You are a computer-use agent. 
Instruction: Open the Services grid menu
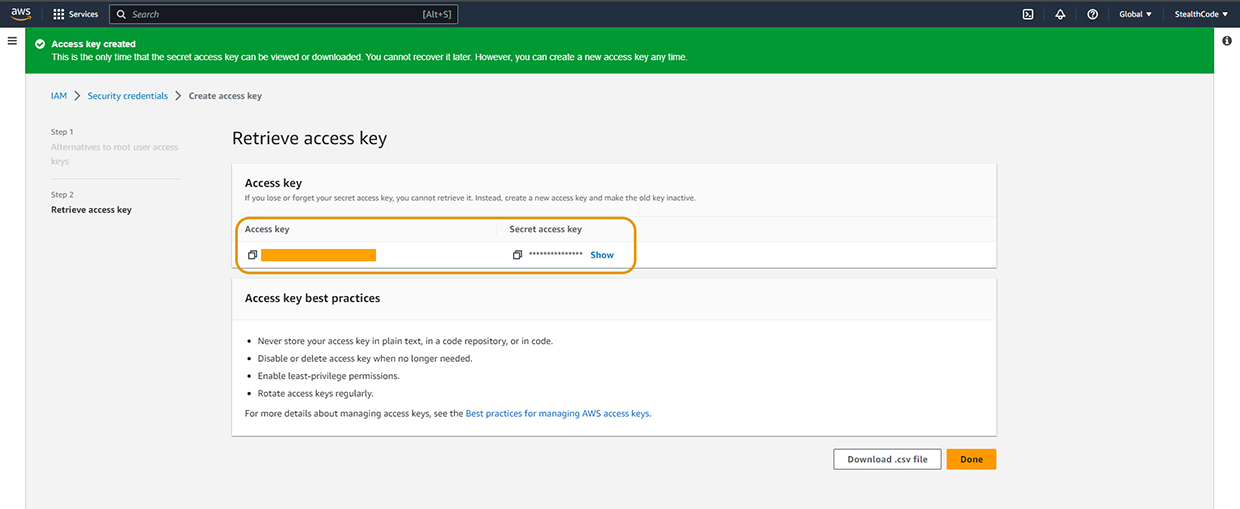tap(76, 14)
